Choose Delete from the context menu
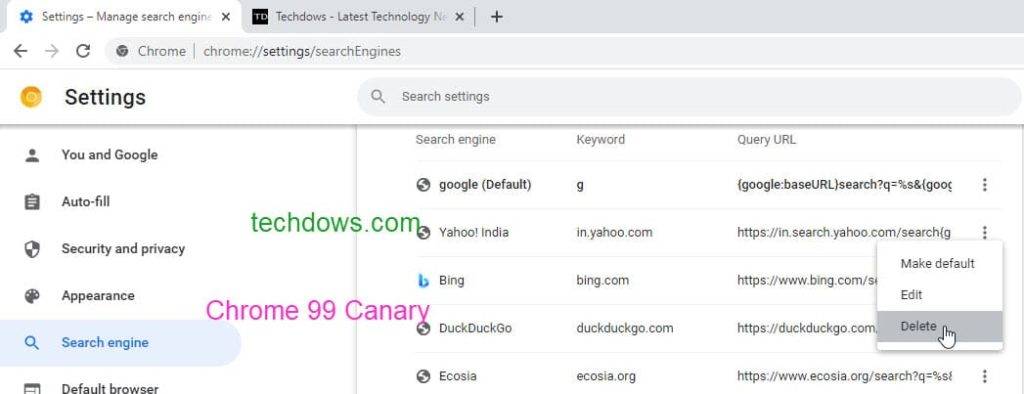Screen dimensions: 1024x394 [x=940, y=326]
